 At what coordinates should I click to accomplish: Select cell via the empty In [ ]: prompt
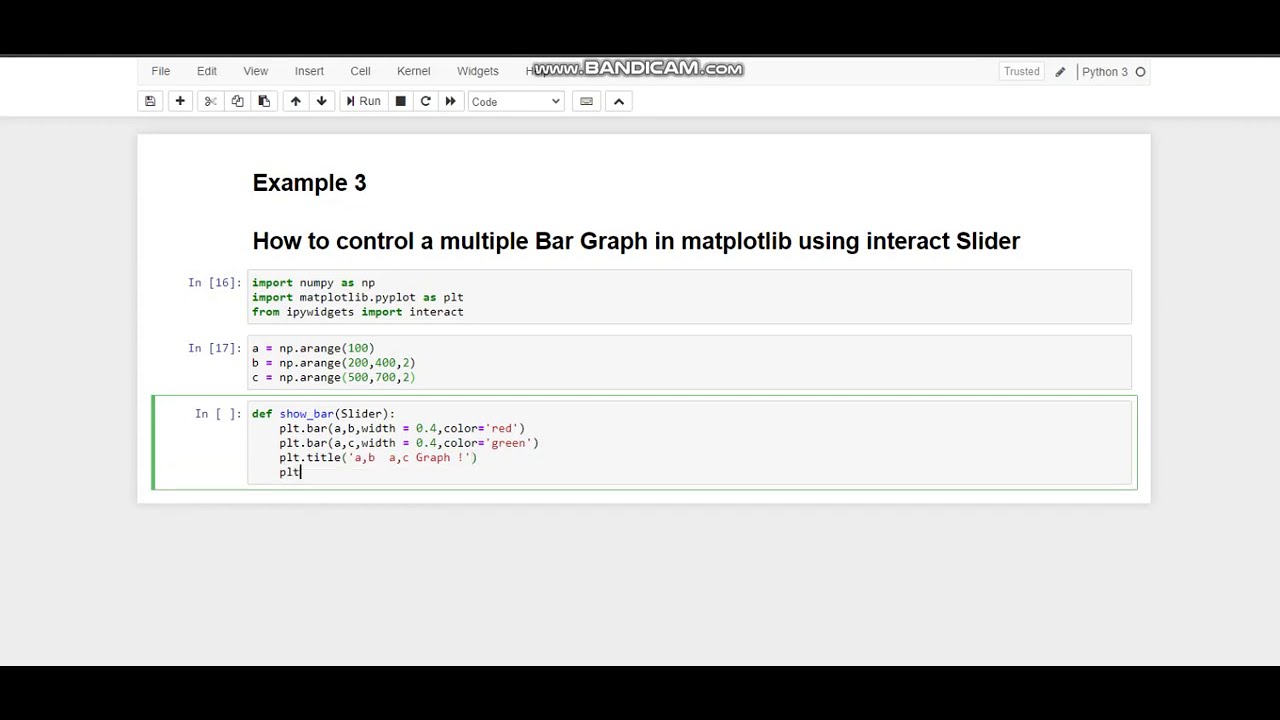(218, 414)
